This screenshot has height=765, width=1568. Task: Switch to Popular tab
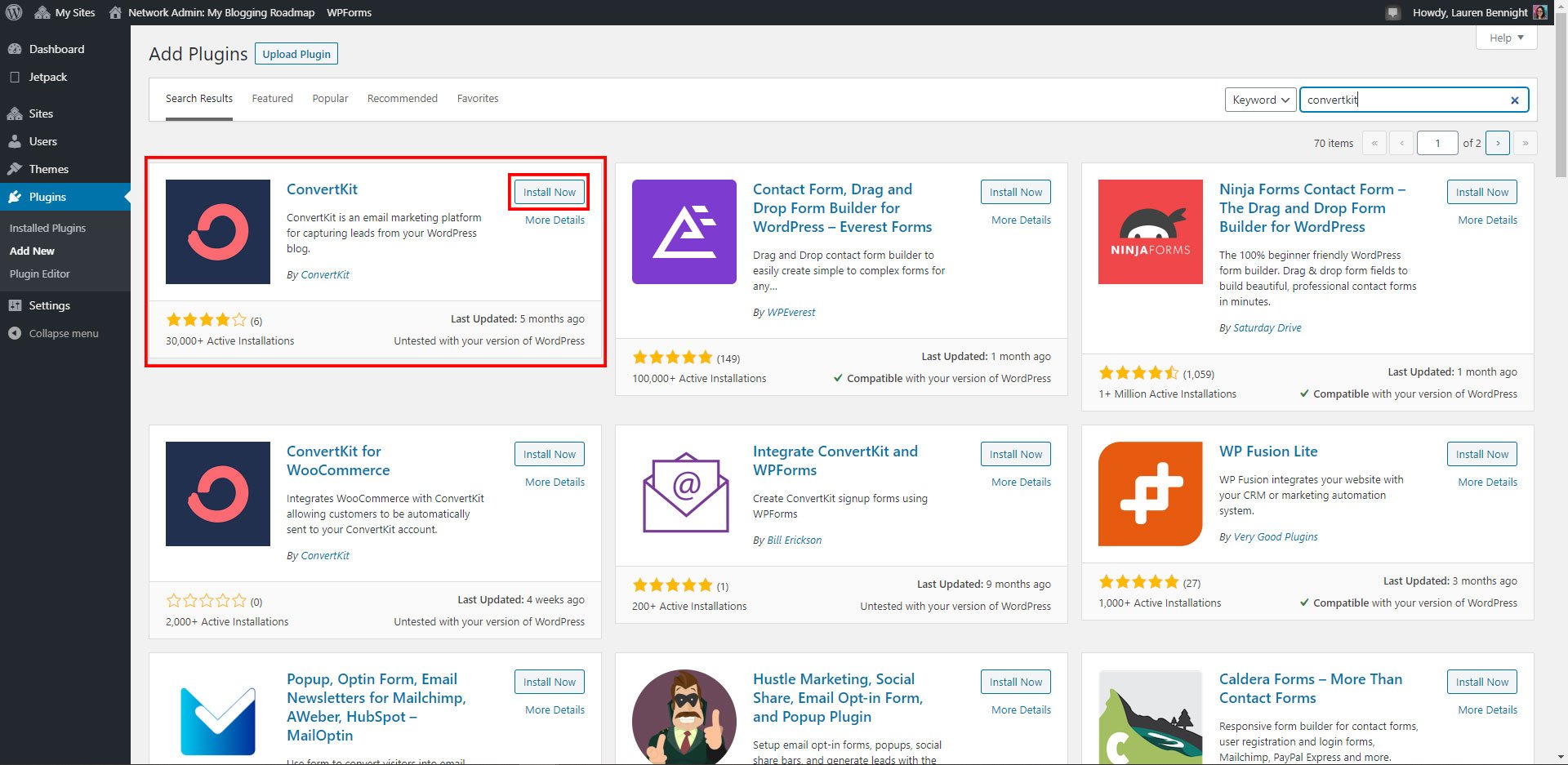(x=330, y=99)
